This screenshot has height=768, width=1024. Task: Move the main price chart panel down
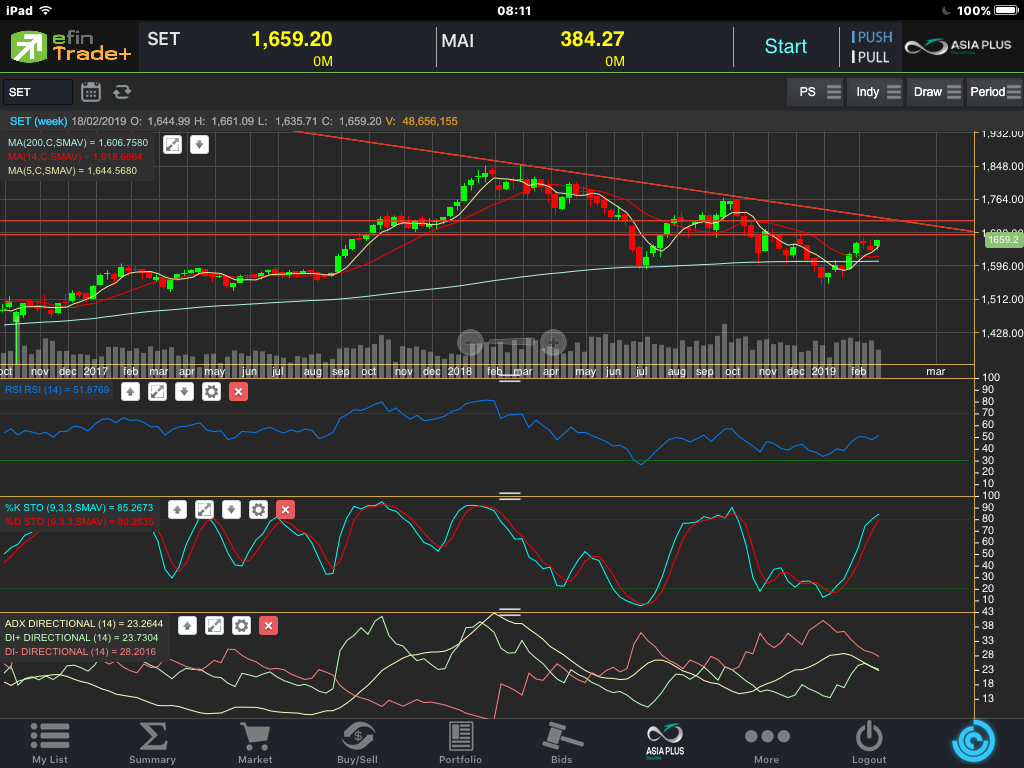coord(199,144)
